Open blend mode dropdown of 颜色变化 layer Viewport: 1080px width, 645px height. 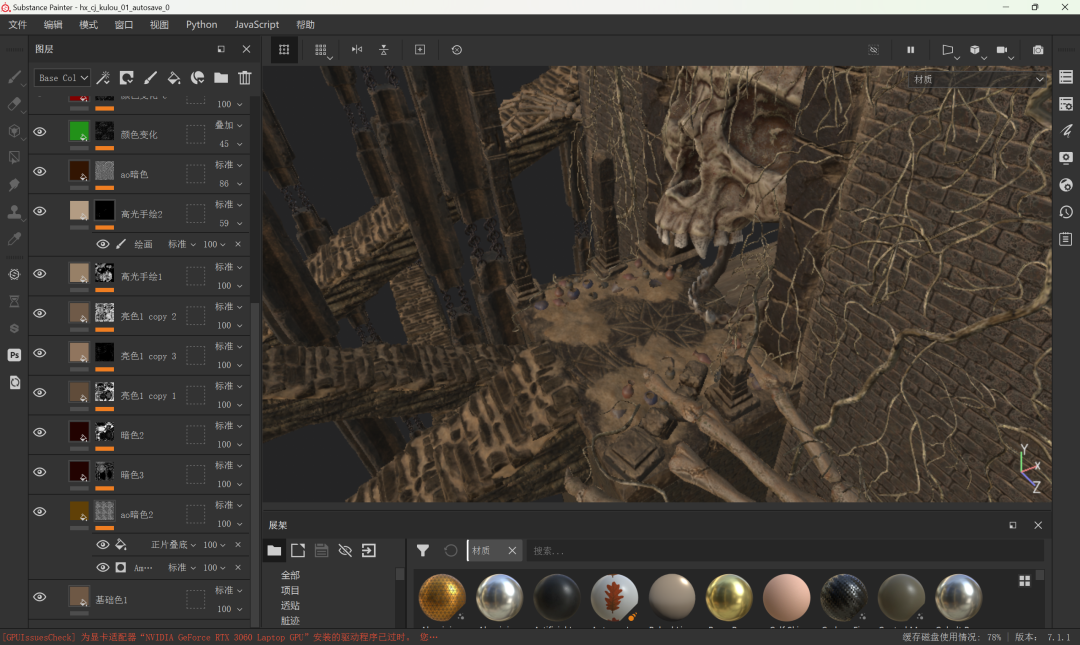(x=228, y=125)
